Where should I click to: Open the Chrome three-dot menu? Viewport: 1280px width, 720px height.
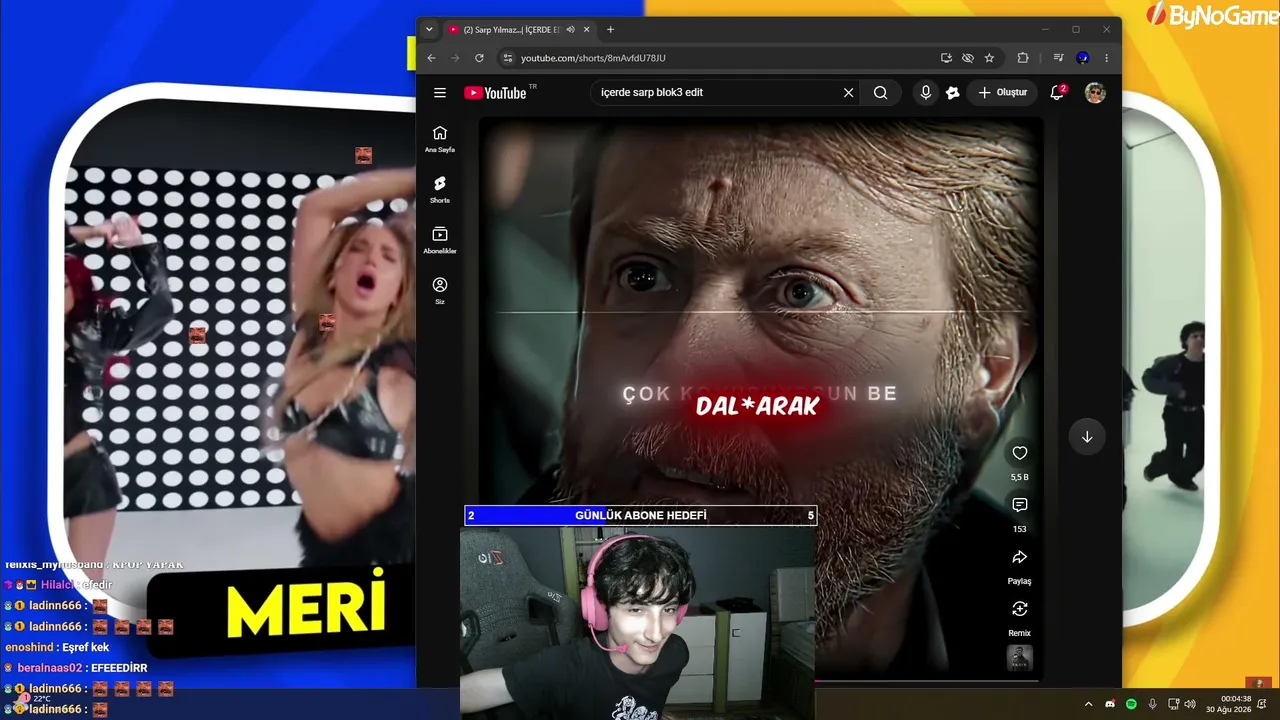point(1106,58)
